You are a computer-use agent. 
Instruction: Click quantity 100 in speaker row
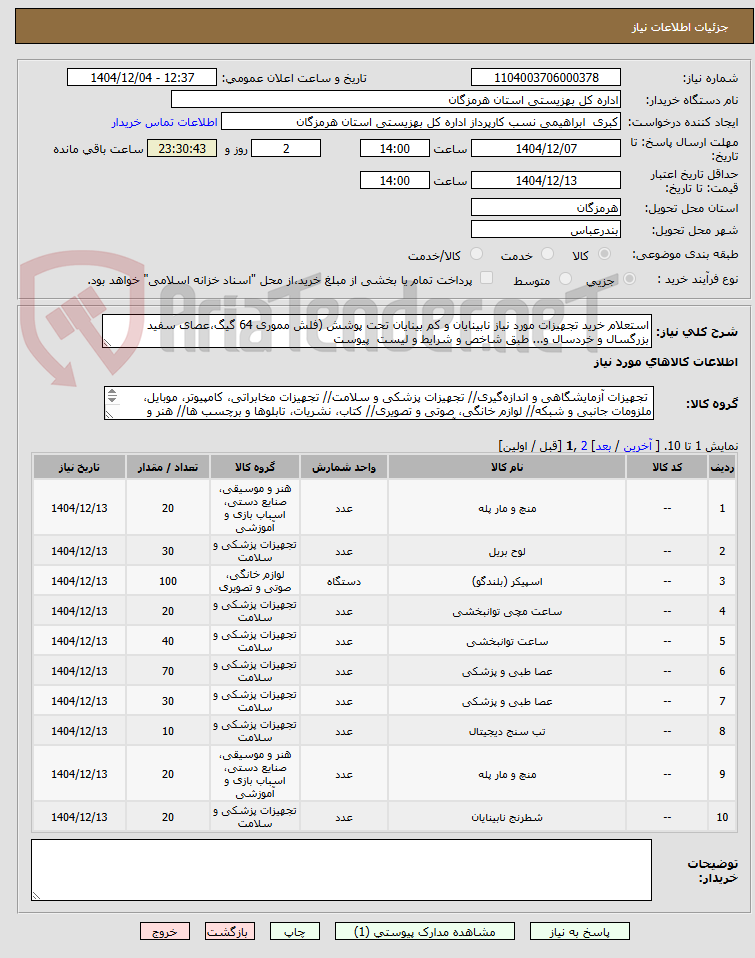(x=168, y=582)
